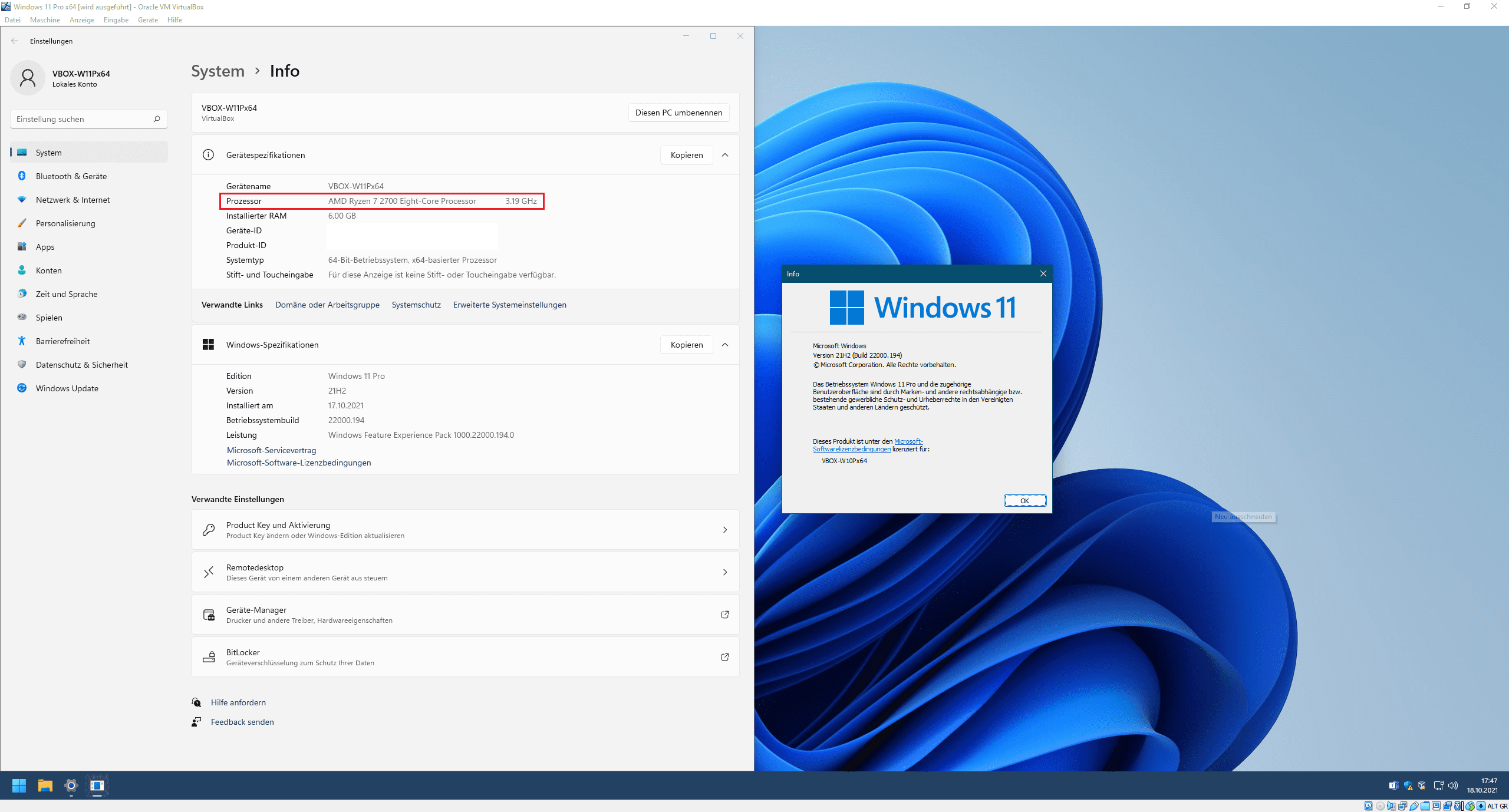Open Personalisierung settings
Viewport: 1509px width, 812px height.
[x=89, y=223]
